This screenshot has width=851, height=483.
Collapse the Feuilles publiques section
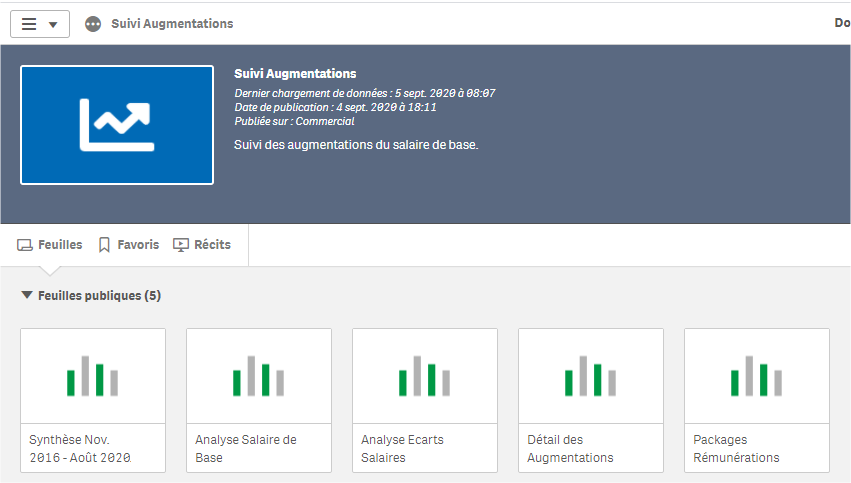[27, 296]
